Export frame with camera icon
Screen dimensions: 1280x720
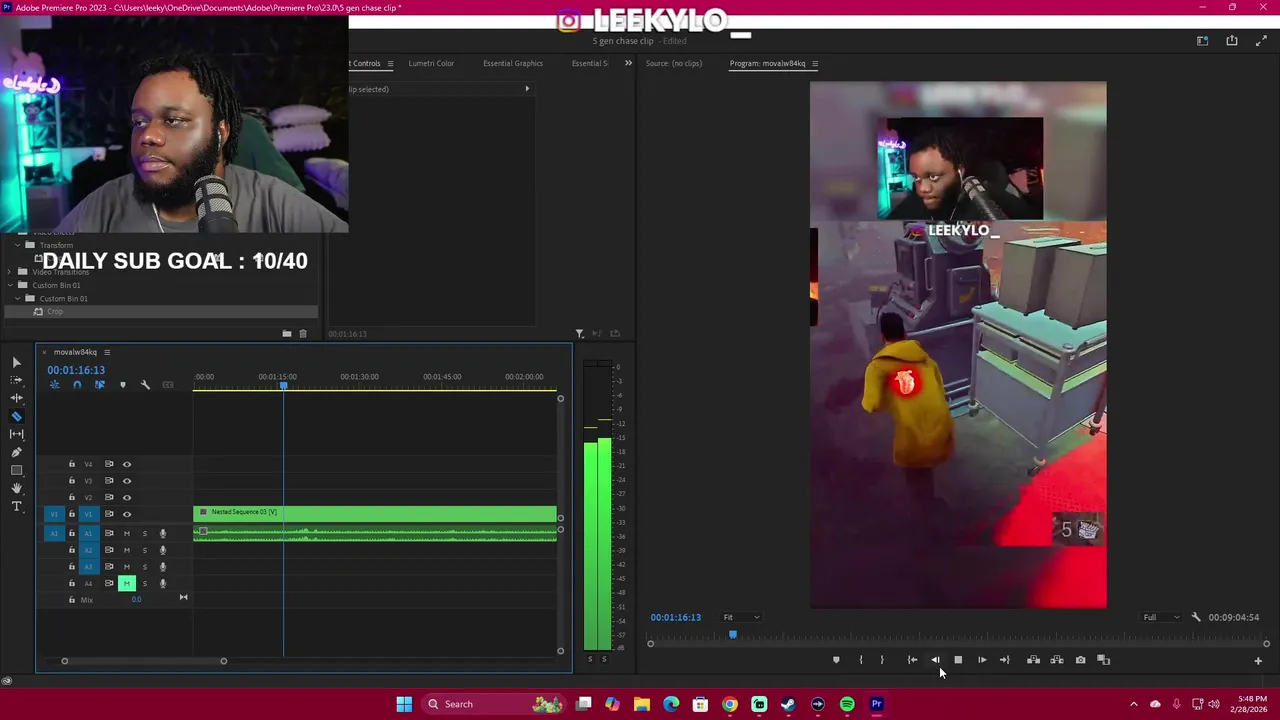click(1080, 660)
